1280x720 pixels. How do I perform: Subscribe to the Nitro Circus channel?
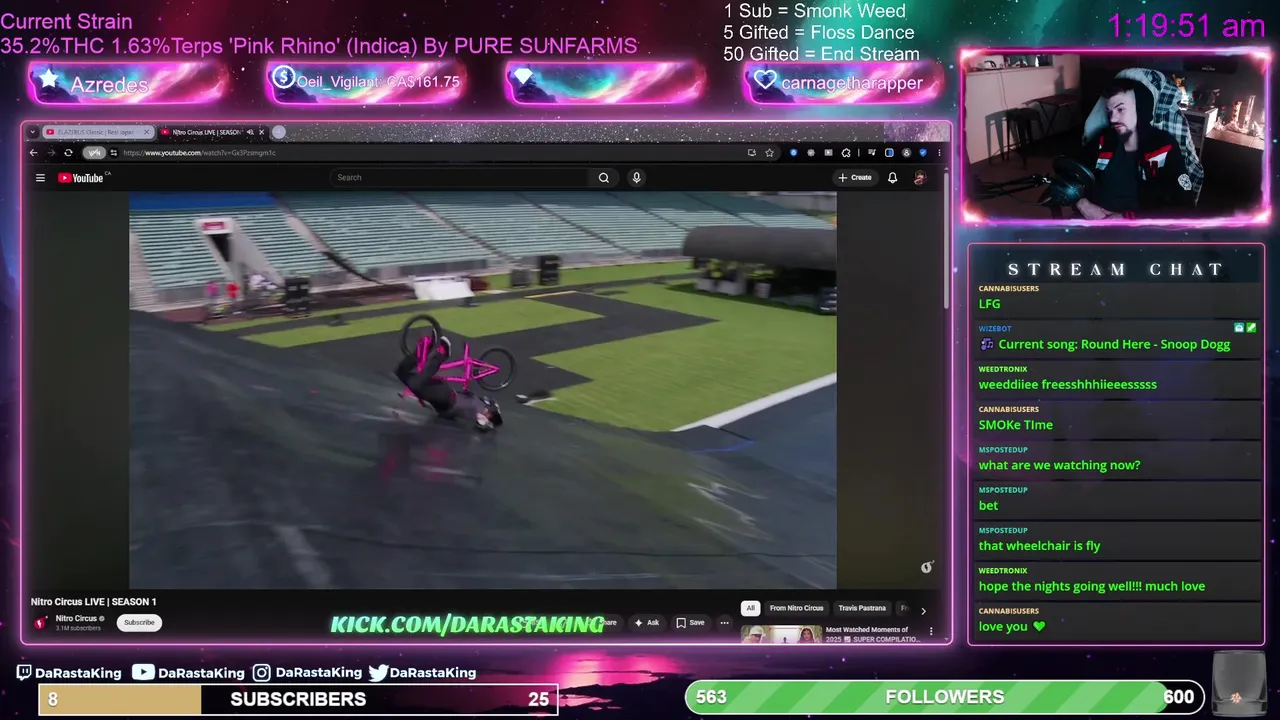(x=139, y=622)
